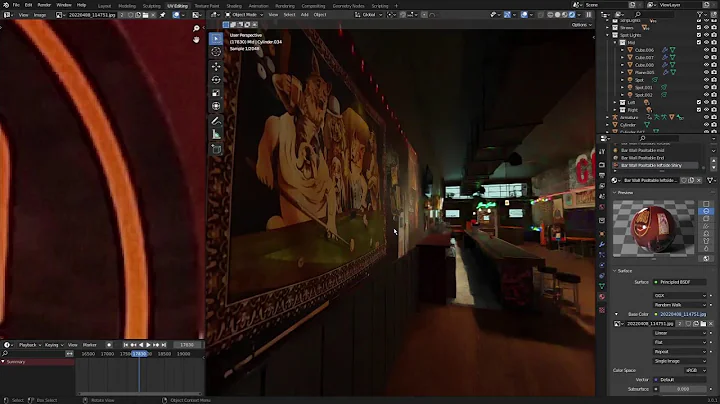This screenshot has width=720, height=404.
Task: Select the Move tool
Action: [x=216, y=67]
